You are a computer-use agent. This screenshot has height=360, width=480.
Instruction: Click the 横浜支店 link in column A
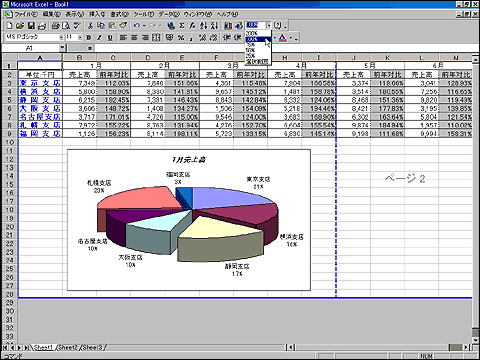[40, 92]
